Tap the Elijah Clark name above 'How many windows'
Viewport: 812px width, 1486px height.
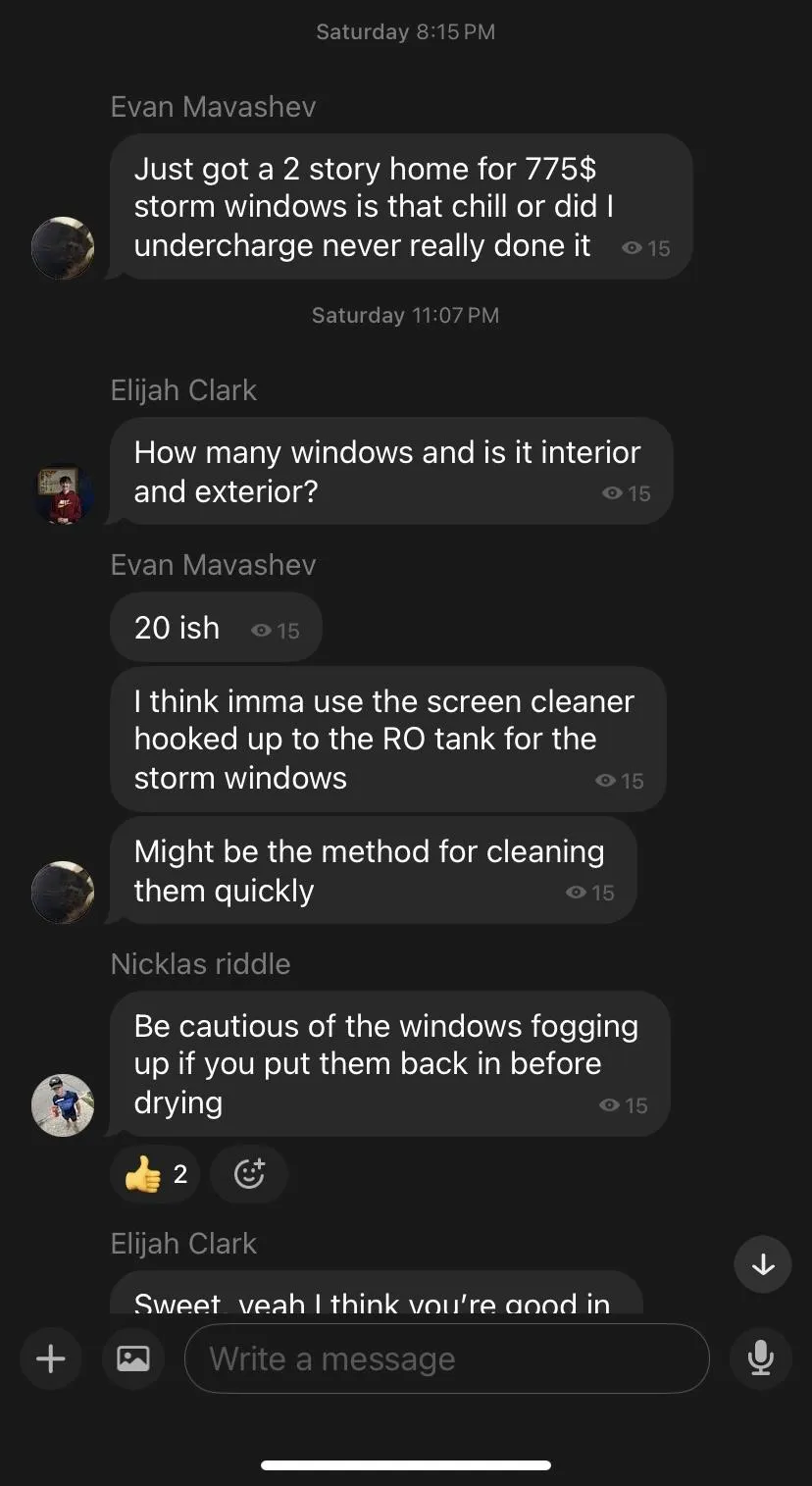point(183,389)
